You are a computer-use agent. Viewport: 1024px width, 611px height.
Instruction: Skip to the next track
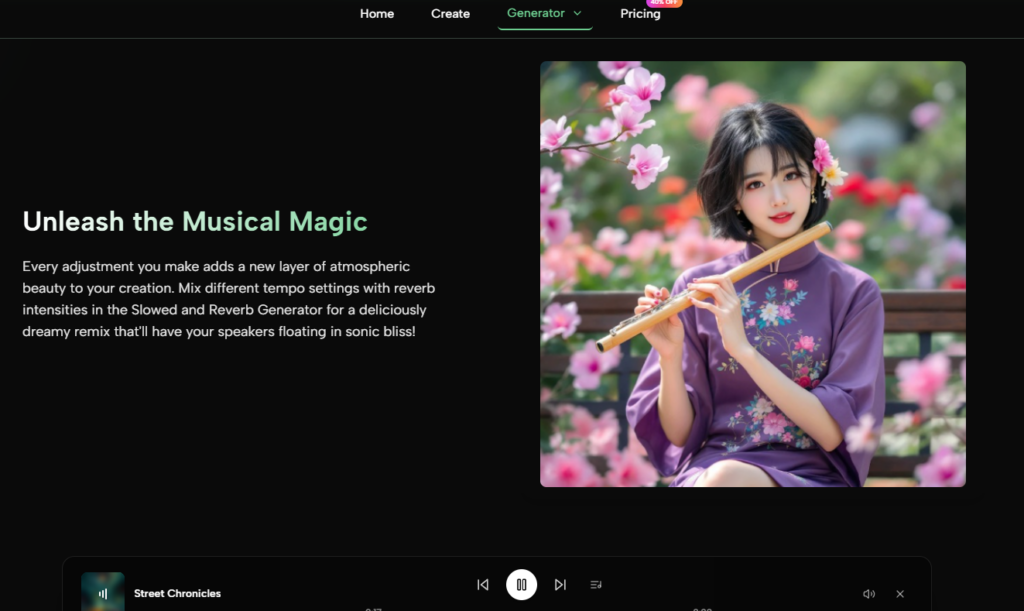(x=560, y=585)
